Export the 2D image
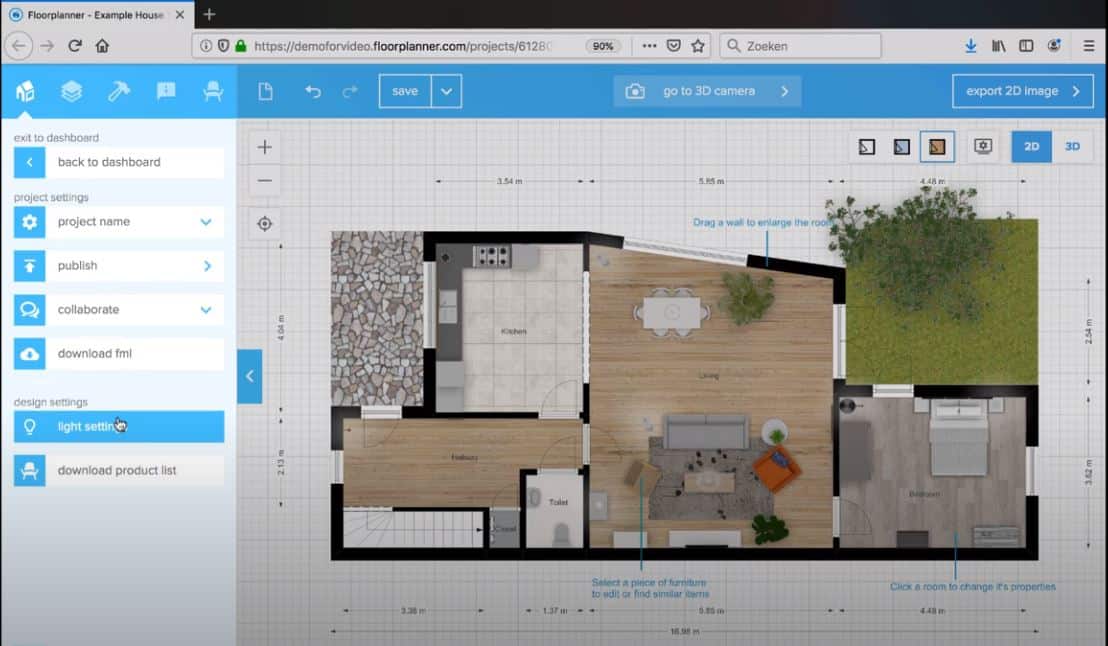Viewport: 1108px width, 646px height. click(x=1022, y=91)
